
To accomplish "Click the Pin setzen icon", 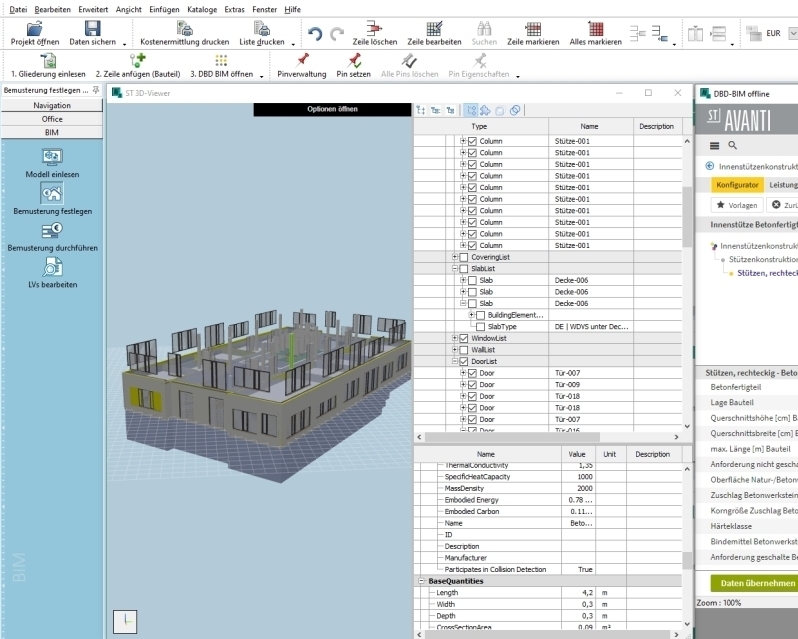I will [354, 61].
